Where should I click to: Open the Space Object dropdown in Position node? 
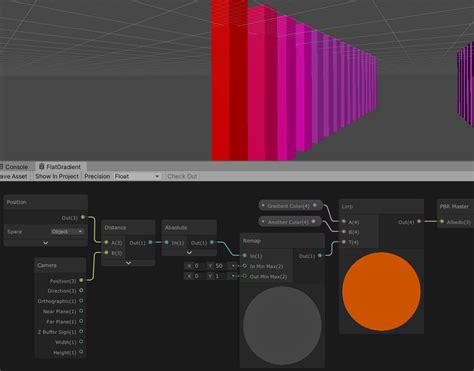click(67, 231)
